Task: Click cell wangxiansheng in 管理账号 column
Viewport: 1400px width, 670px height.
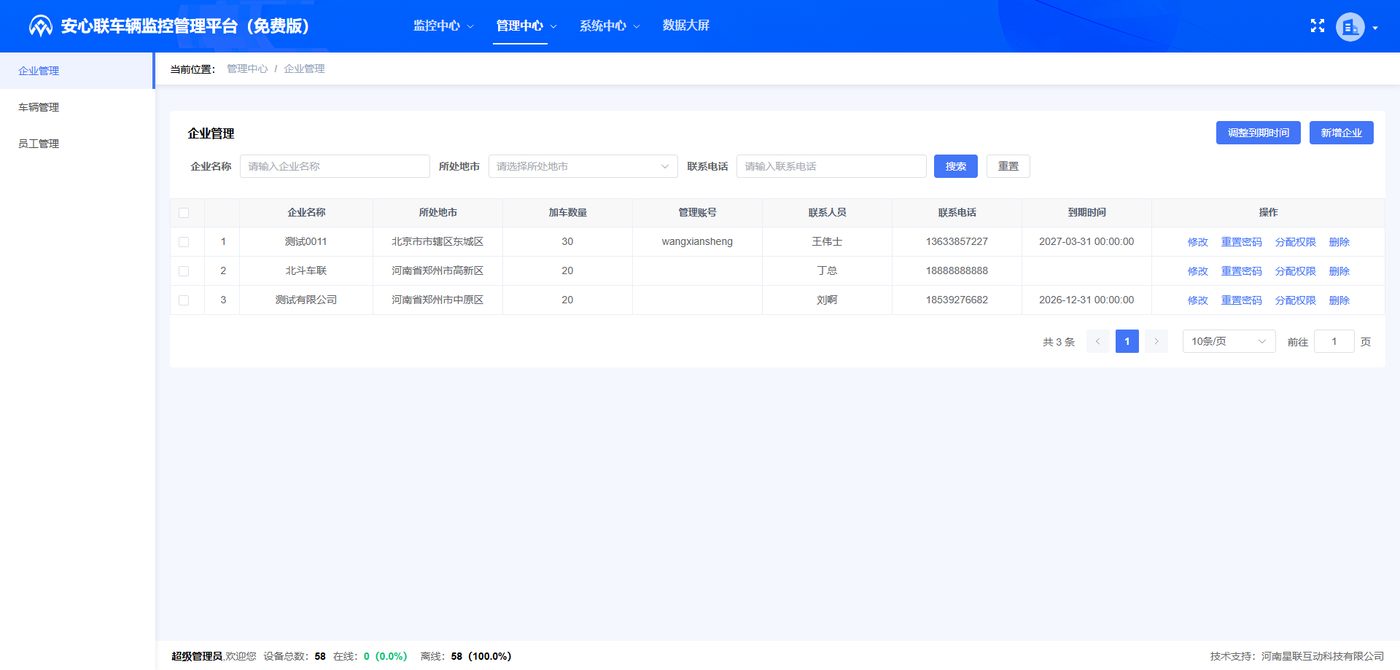Action: 697,242
